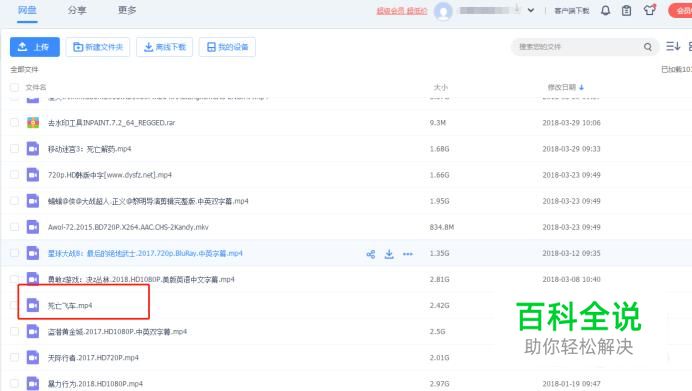
Task: Check the box for 星球大战8 file
Action: [14, 252]
